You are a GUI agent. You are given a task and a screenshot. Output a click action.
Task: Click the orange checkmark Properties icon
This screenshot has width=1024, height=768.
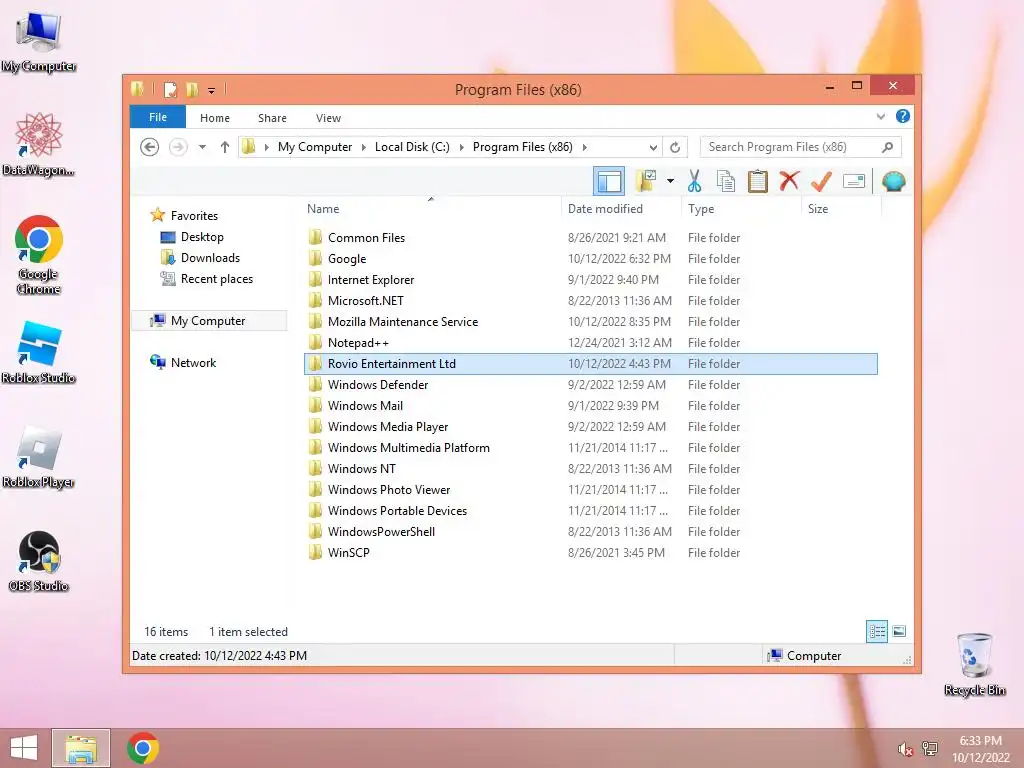(x=821, y=181)
